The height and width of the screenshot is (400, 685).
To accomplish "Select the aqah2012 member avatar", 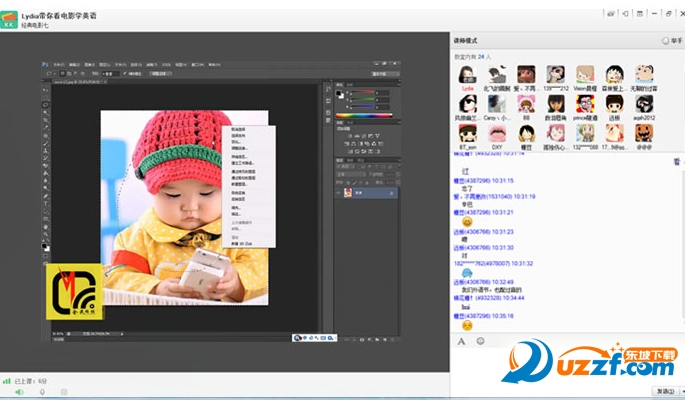I will coord(644,104).
